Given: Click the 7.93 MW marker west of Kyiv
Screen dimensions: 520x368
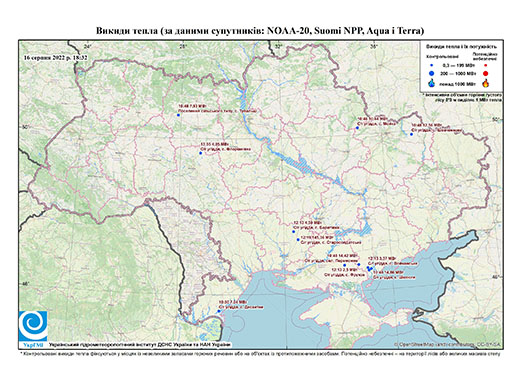Looking at the screenshot, I should (x=178, y=115).
